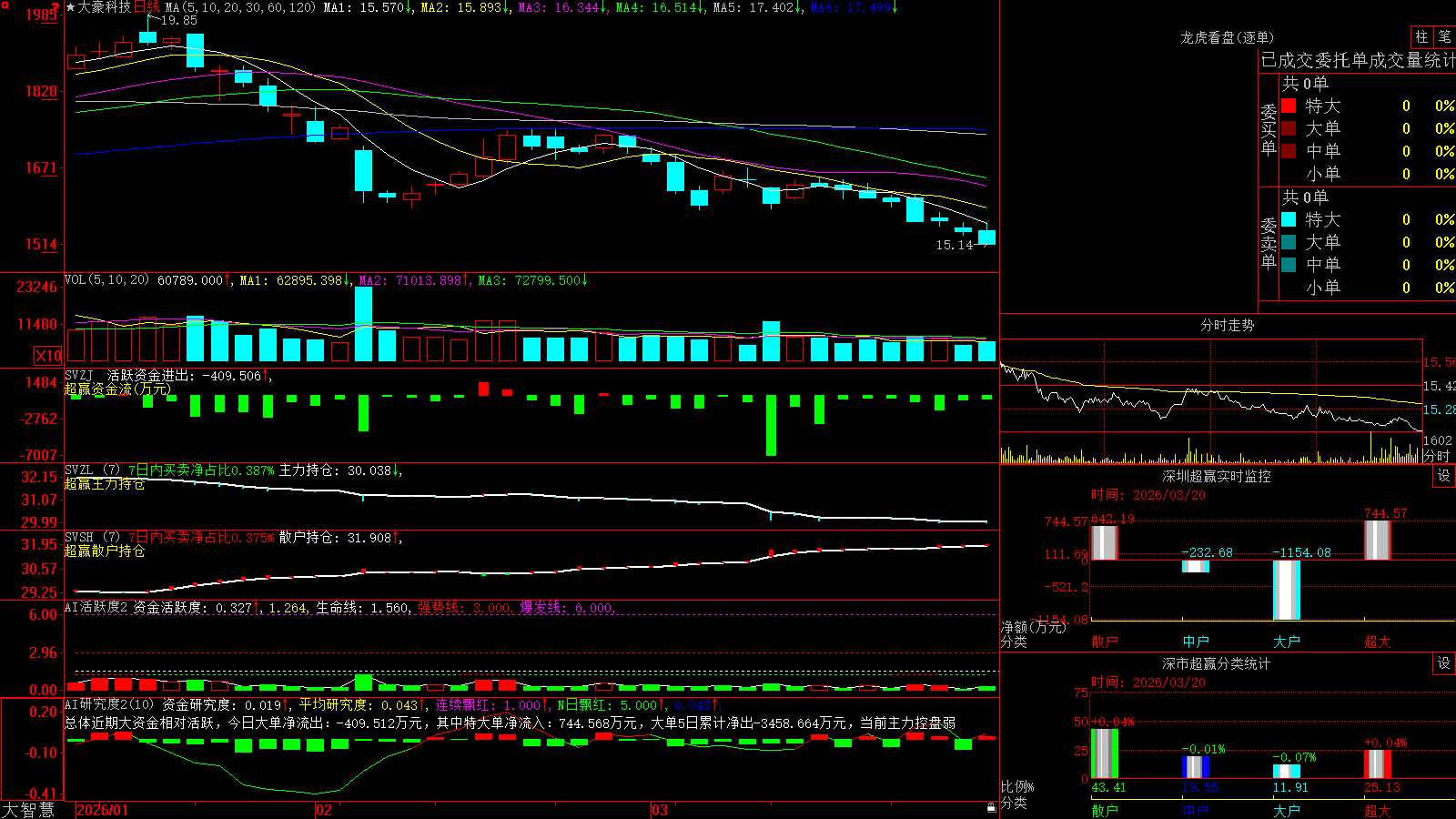
Task: Click the MA(5,10,20,30,60,120) indicator label
Action: click(240, 7)
